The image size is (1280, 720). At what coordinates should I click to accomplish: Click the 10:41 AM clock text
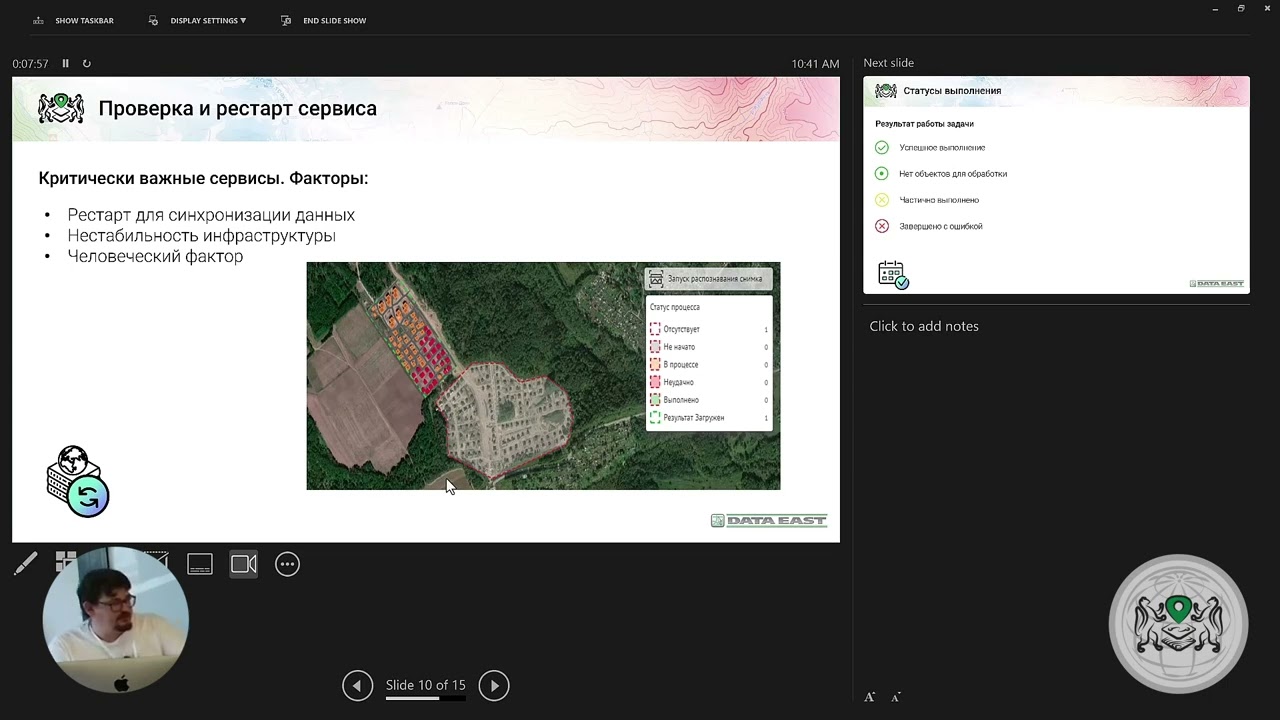815,63
